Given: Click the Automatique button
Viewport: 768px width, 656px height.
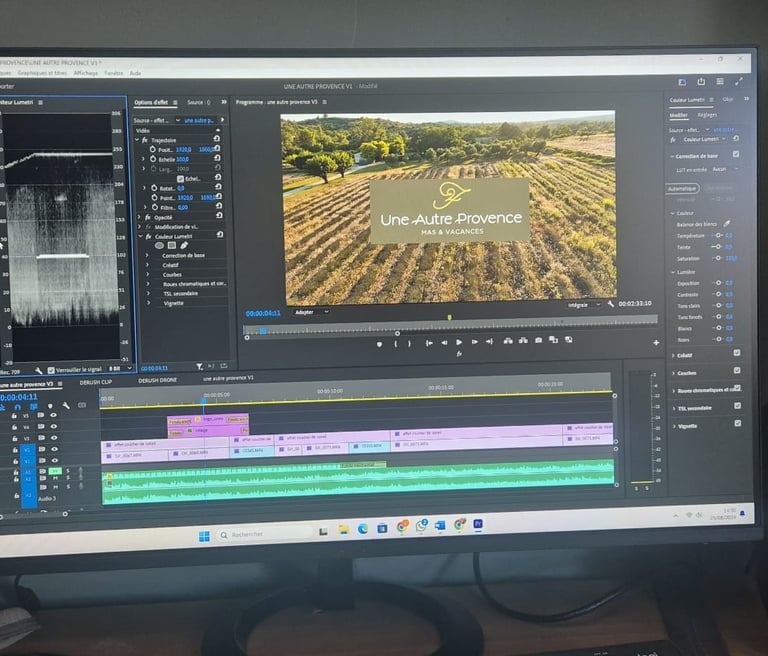Looking at the screenshot, I should point(682,188).
